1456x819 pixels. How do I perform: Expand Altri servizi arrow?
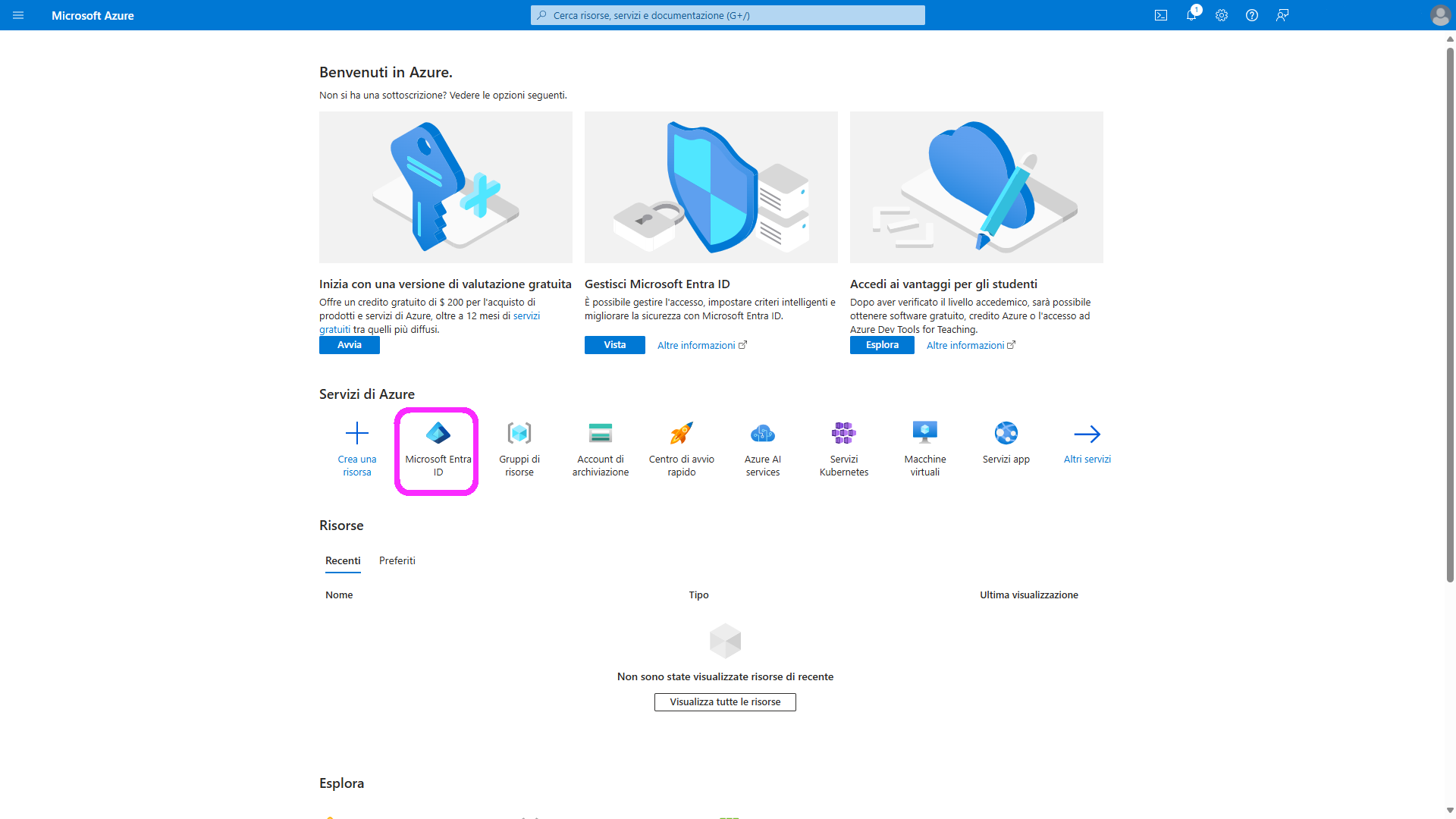1087,435
